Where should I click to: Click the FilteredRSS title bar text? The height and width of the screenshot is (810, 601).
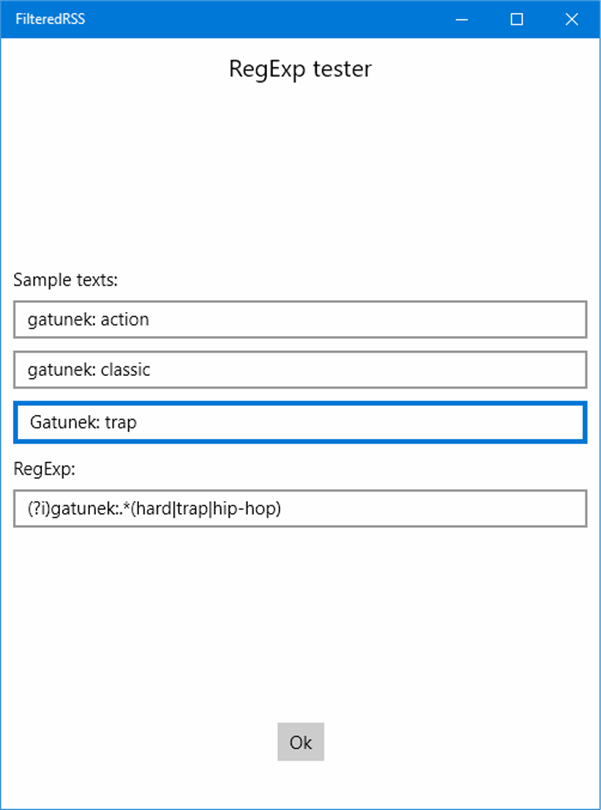[50, 19]
